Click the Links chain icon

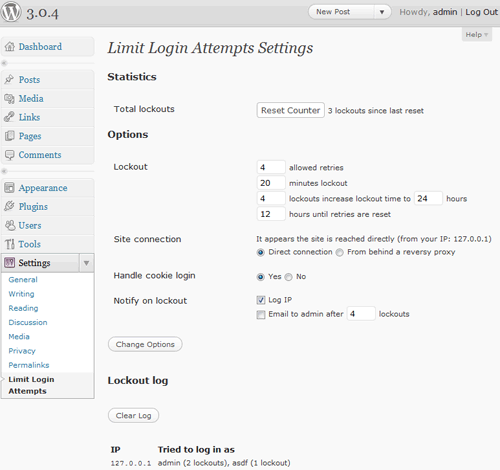click(x=9, y=117)
